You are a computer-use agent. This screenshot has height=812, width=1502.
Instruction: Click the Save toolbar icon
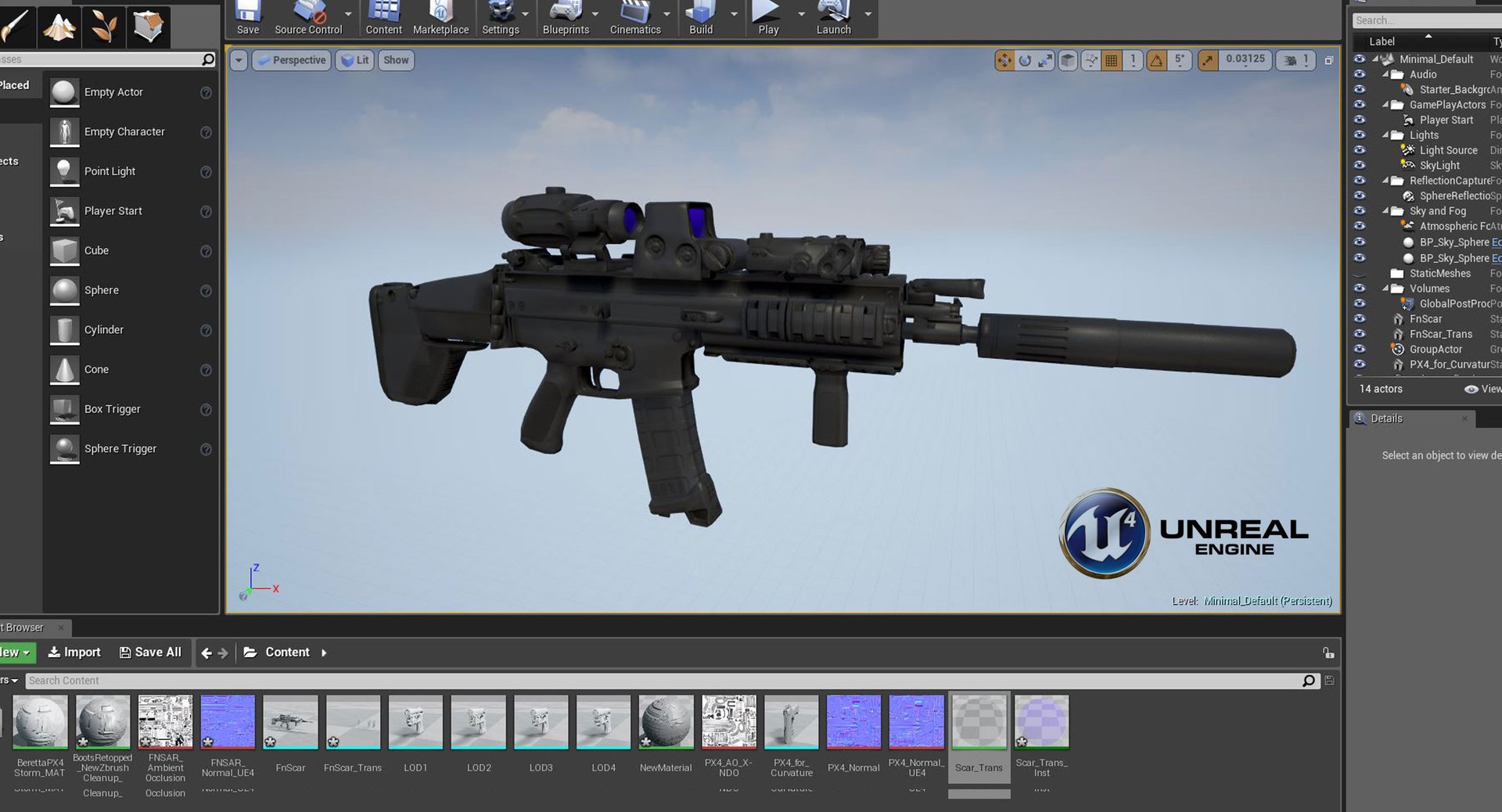pos(248,17)
